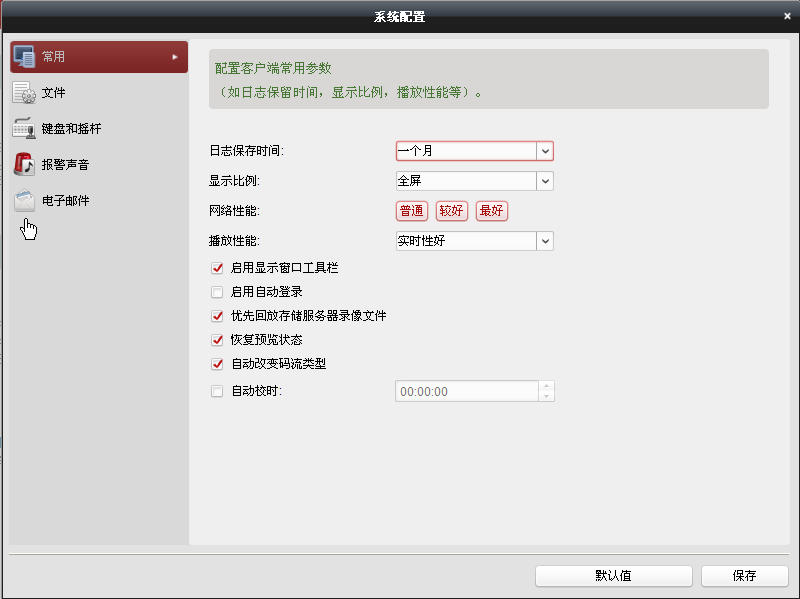
Task: Open the log retention time dropdown
Action: click(546, 150)
